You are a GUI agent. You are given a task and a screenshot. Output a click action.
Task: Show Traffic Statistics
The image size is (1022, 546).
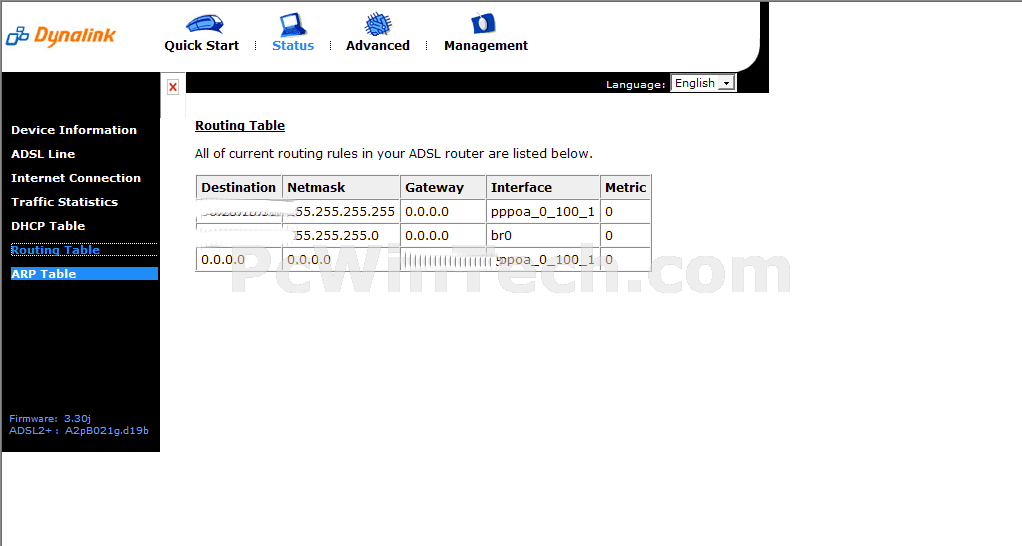pyautogui.click(x=64, y=202)
